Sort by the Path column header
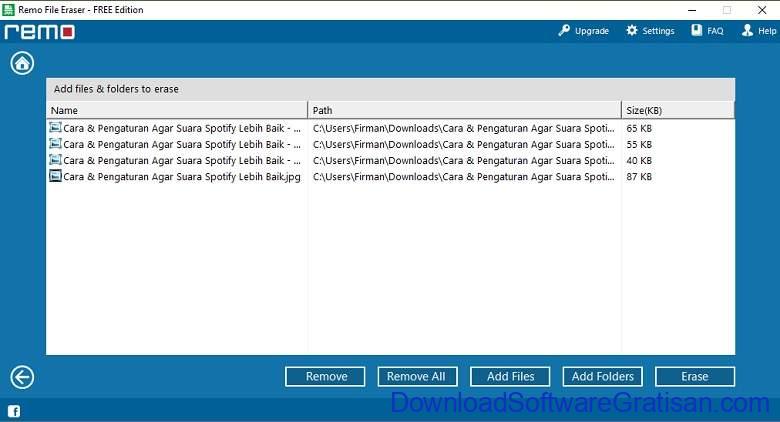 click(465, 110)
